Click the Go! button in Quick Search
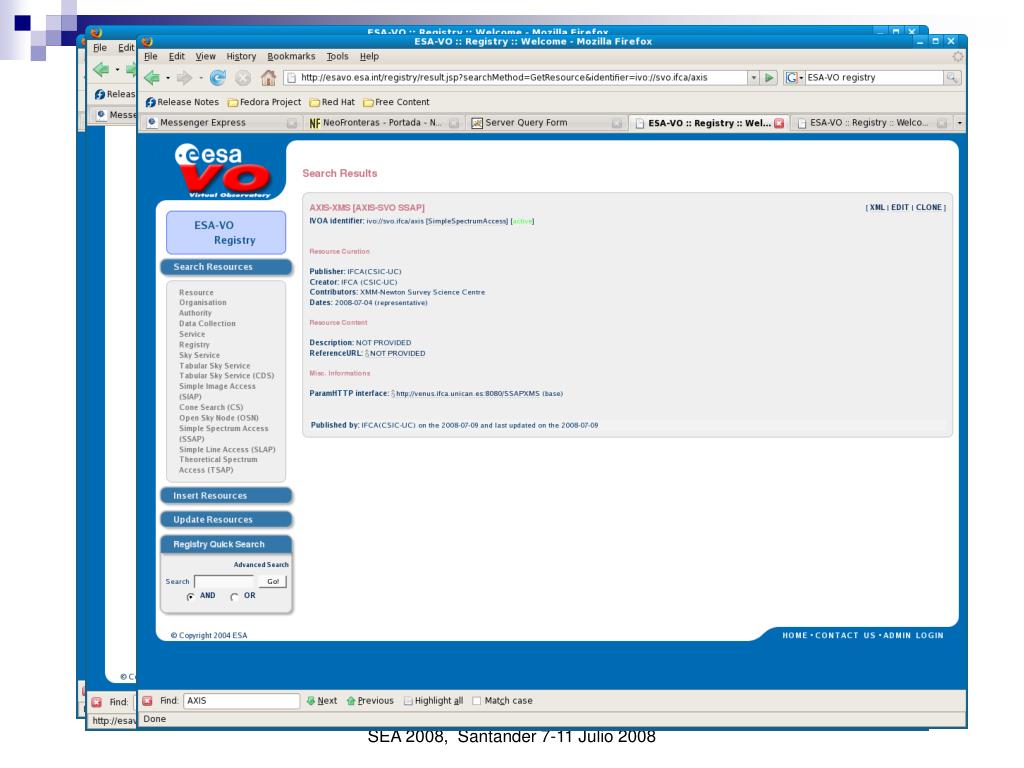The height and width of the screenshot is (768, 1024). [272, 581]
